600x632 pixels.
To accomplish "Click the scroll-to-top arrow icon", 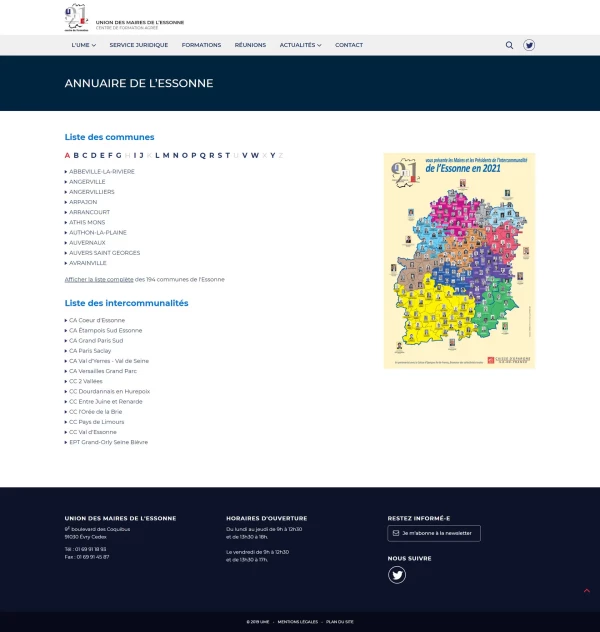I will click(x=587, y=591).
